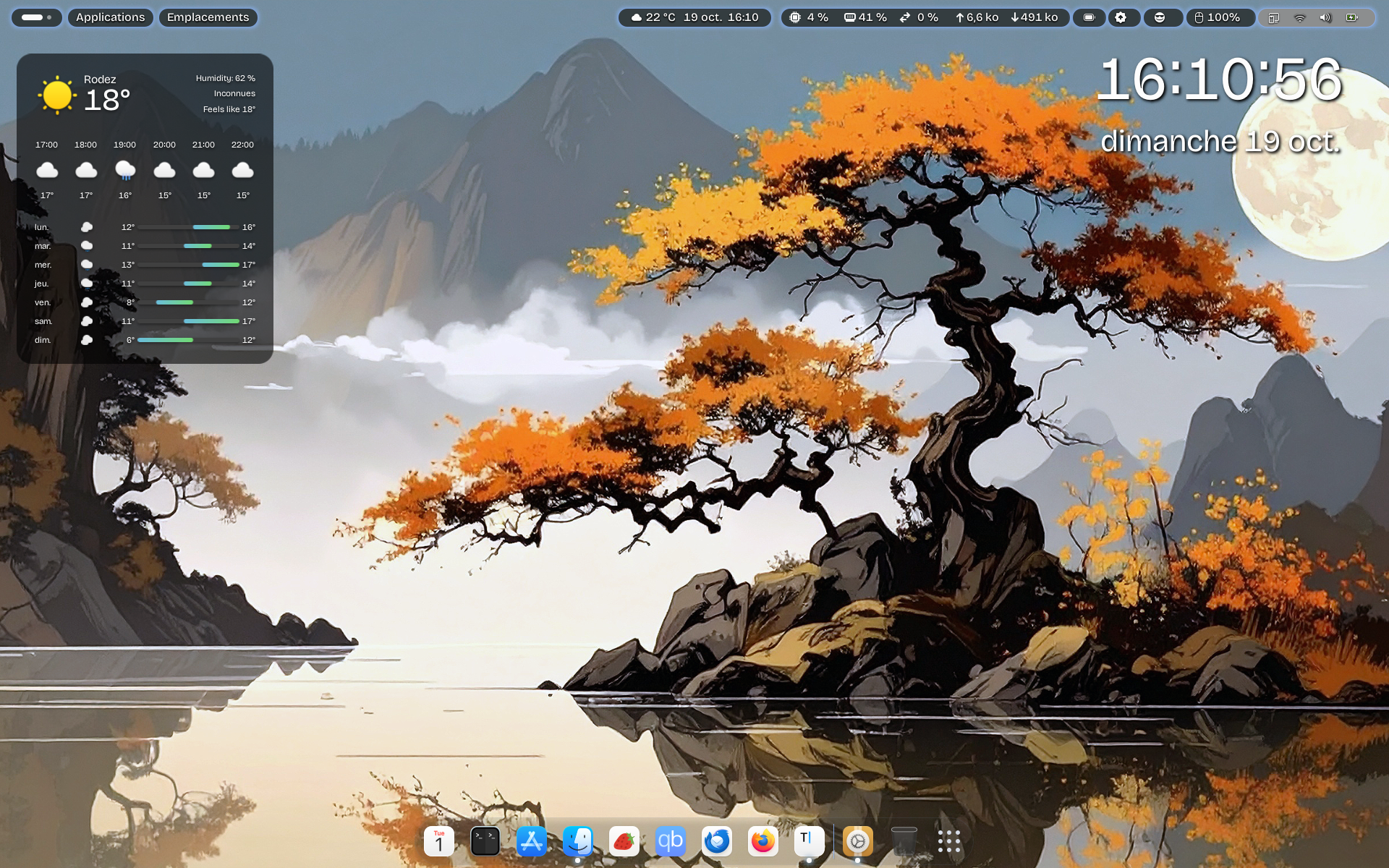The image size is (1389, 868).
Task: Open the panel weather and date applet
Action: [694, 17]
